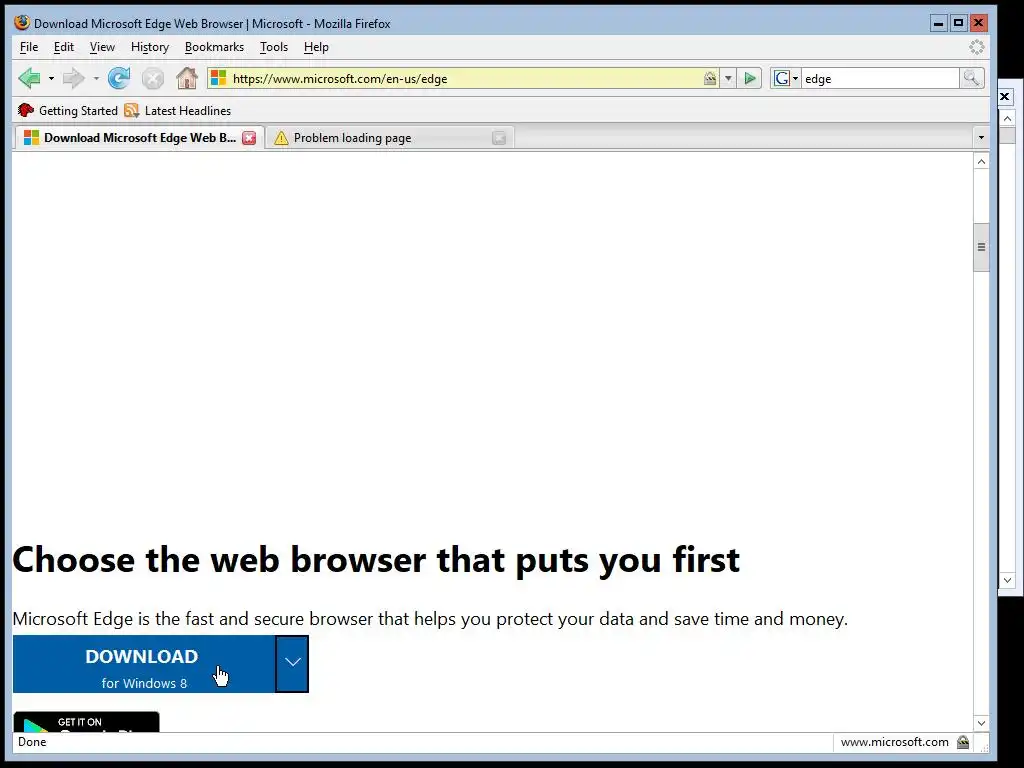Screen dimensions: 1024x768
Task: Close the Problem loading page tab
Action: tap(499, 138)
